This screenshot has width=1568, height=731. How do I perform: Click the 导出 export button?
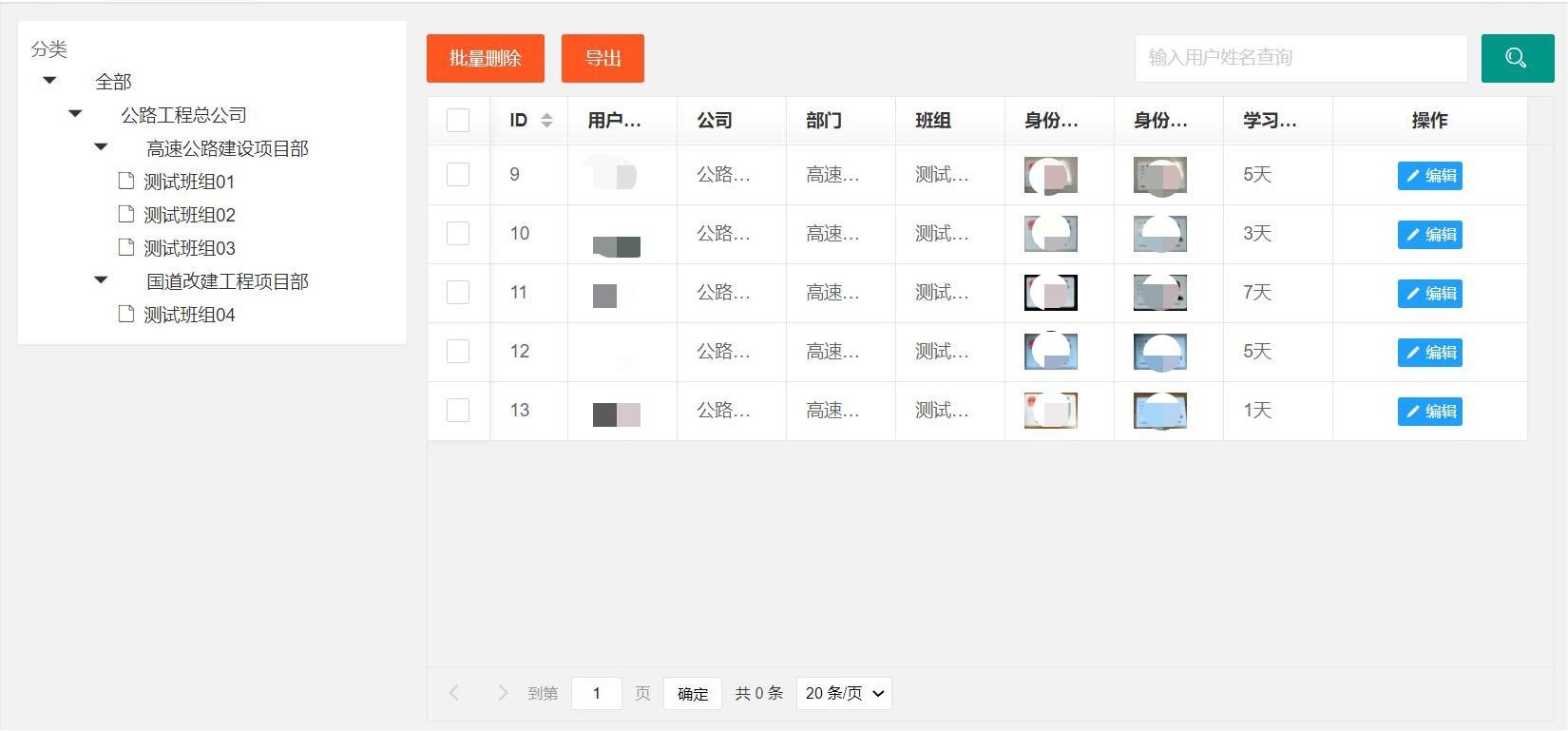tap(602, 58)
